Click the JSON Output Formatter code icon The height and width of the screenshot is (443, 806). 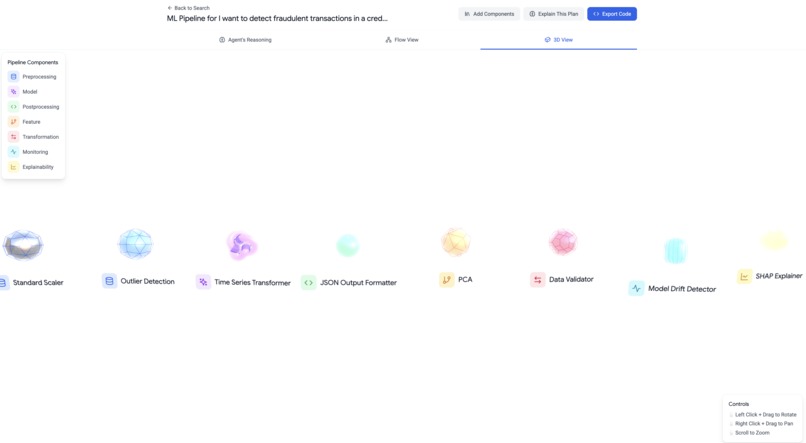point(308,282)
